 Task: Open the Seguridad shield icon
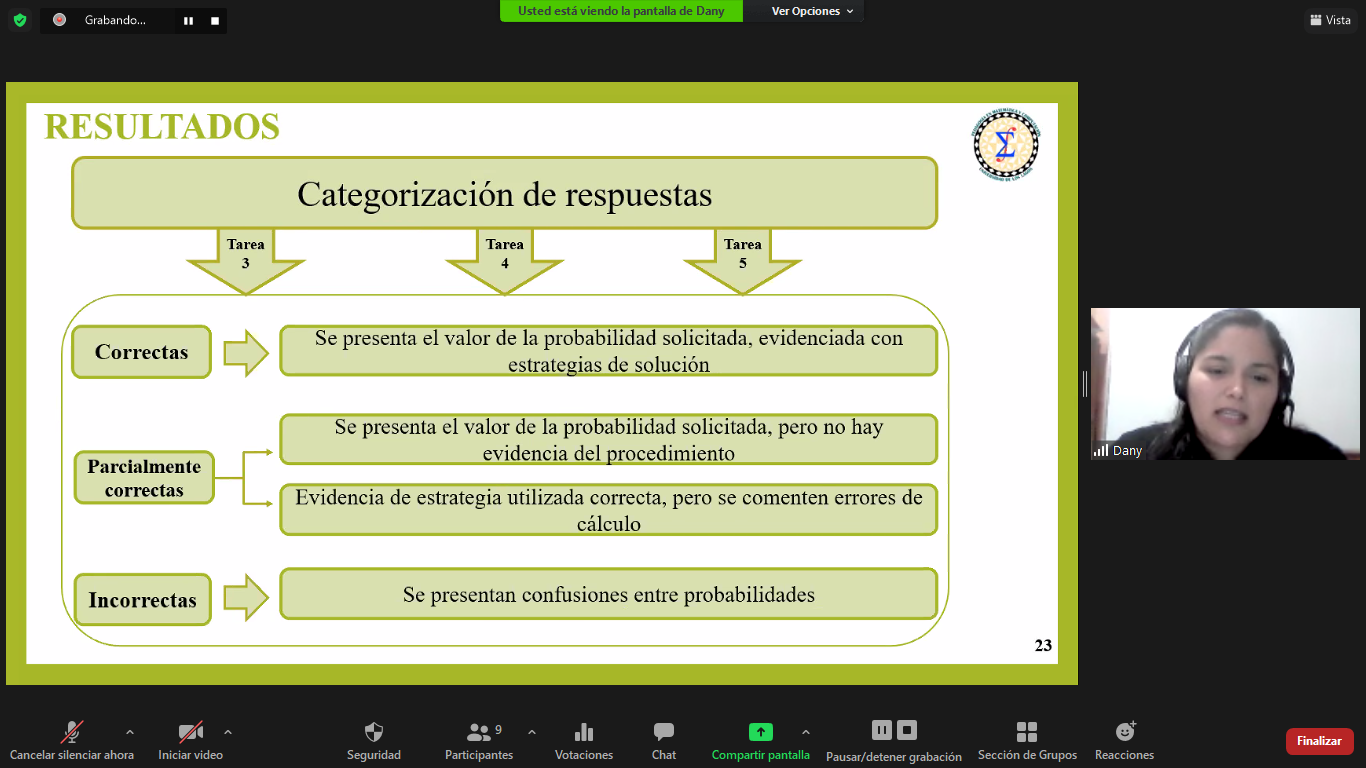pyautogui.click(x=373, y=733)
